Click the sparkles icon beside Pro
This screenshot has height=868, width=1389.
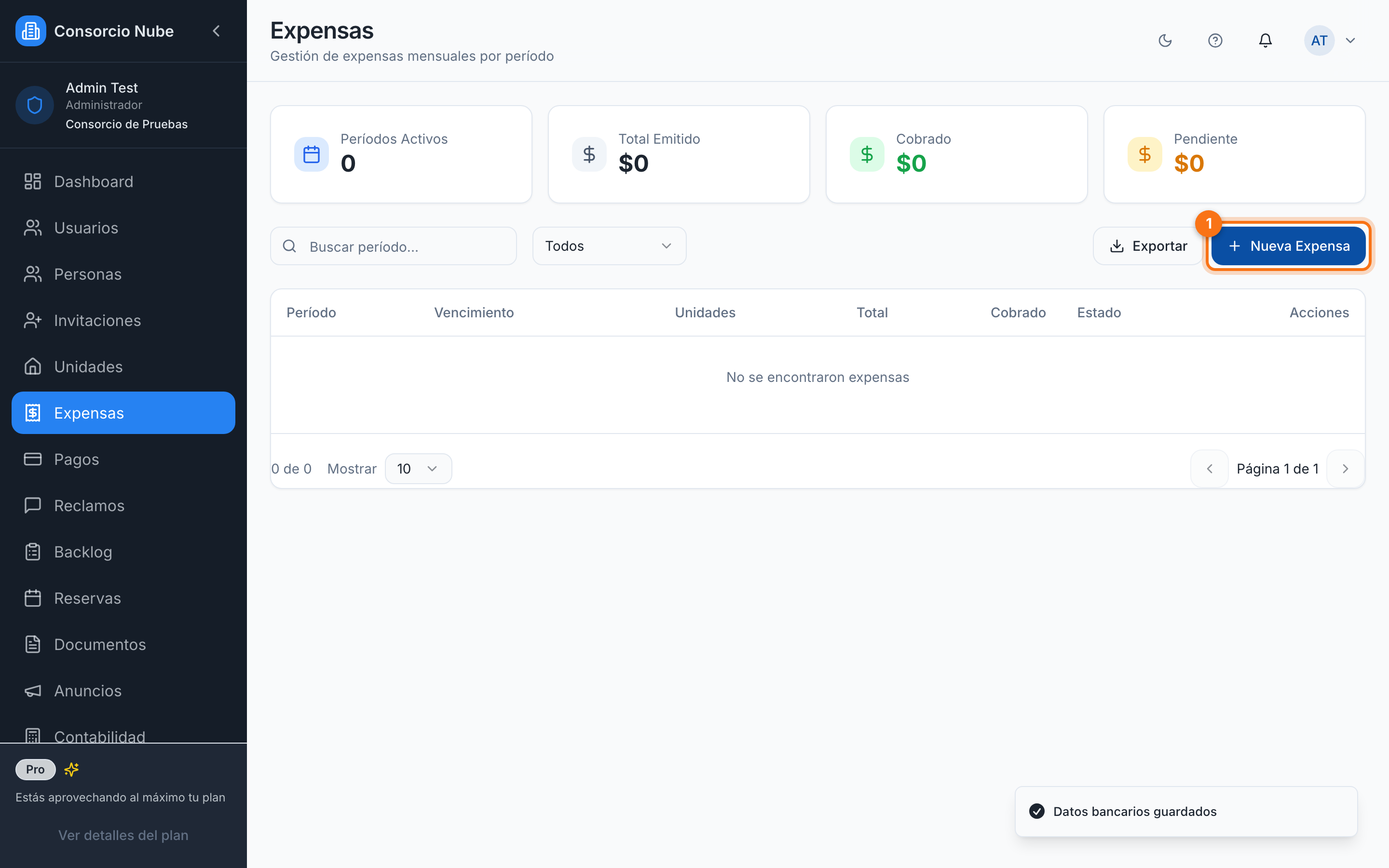[x=71, y=769]
